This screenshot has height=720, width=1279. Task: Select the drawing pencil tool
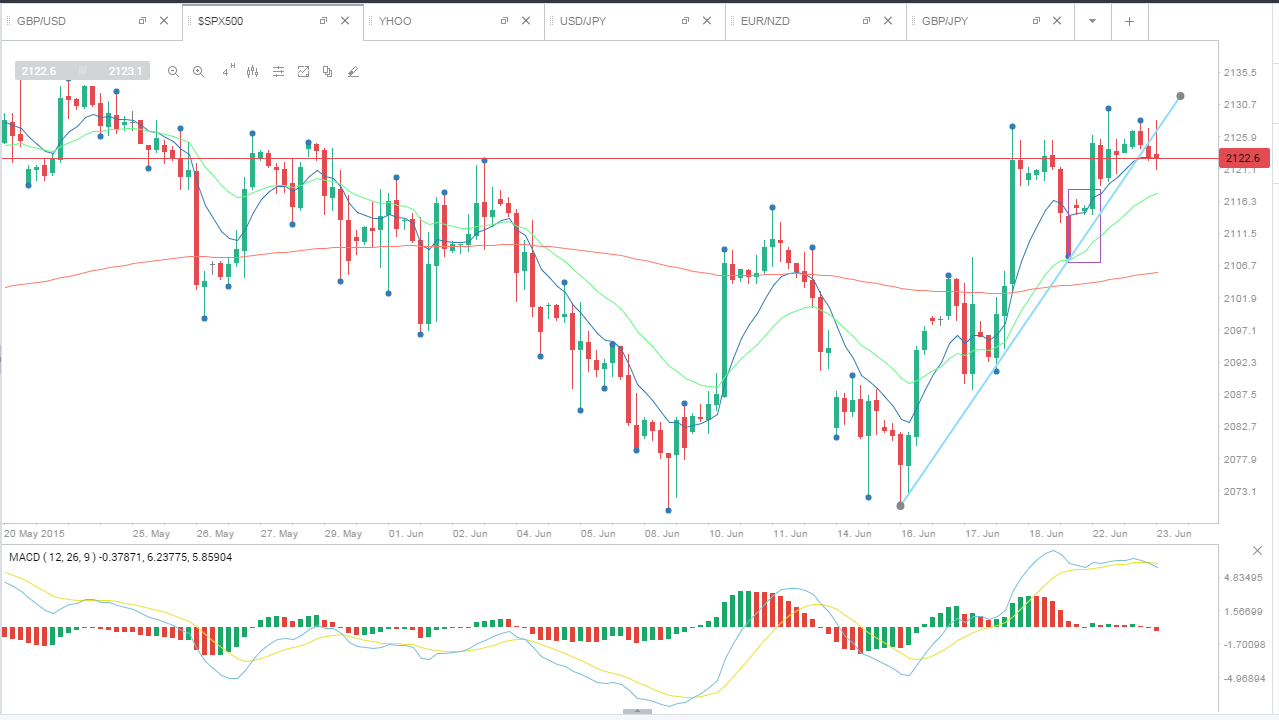click(352, 71)
